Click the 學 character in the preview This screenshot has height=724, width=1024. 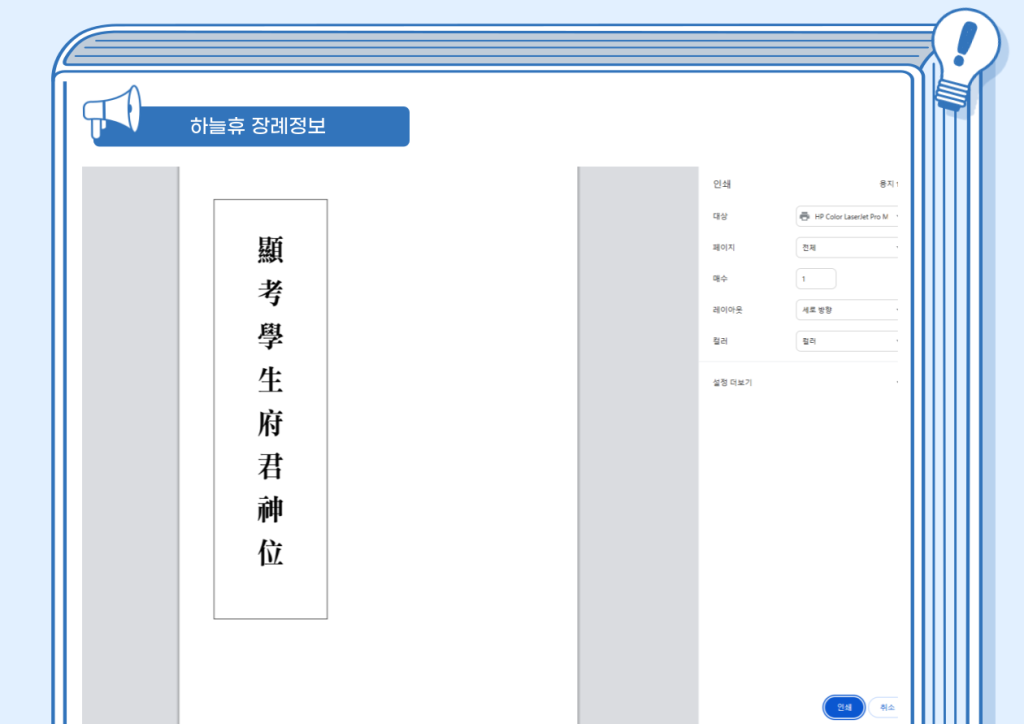click(270, 336)
